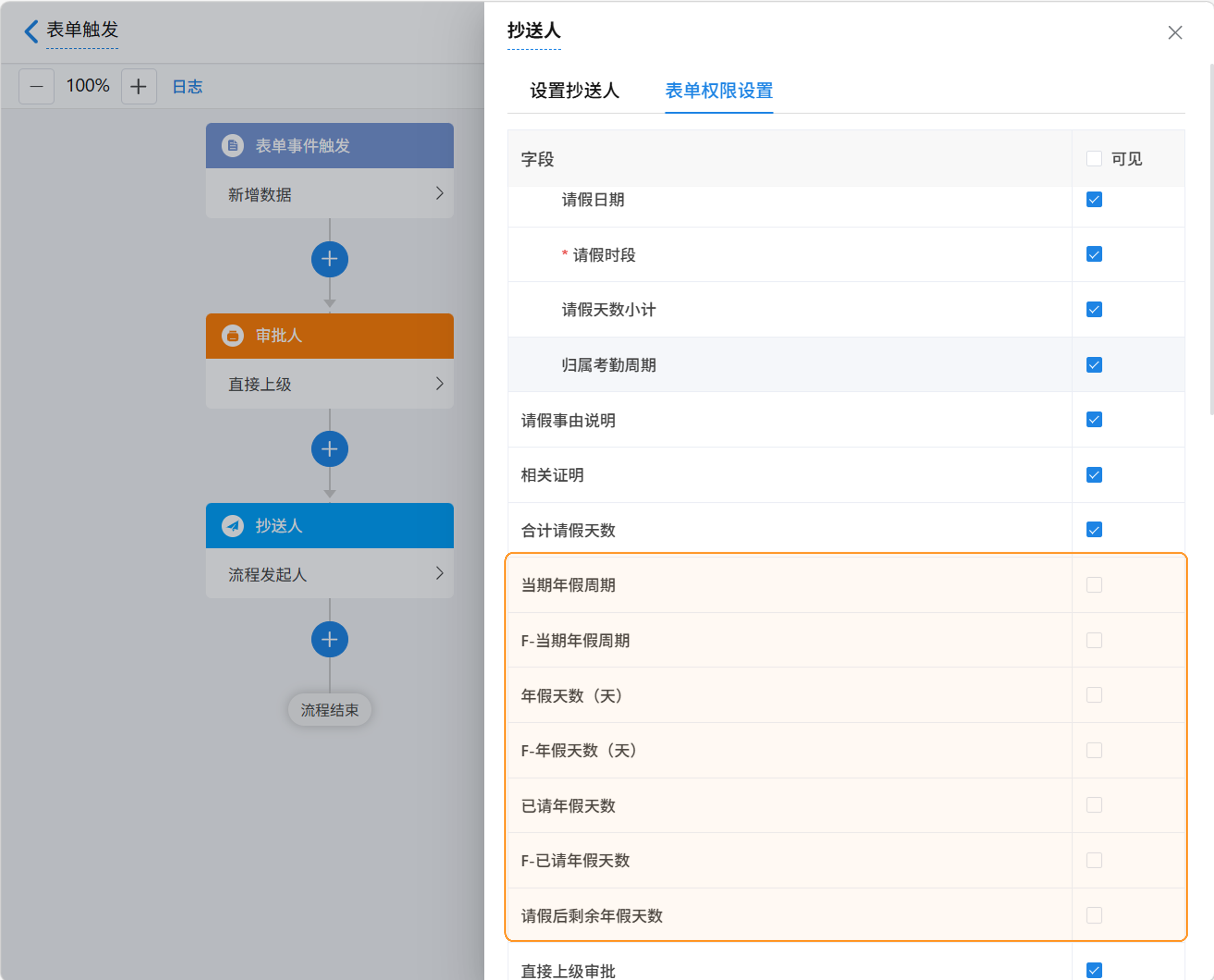Screen dimensions: 1214x980
Task: Click the 审批人 node stamp icon
Action: point(233,336)
